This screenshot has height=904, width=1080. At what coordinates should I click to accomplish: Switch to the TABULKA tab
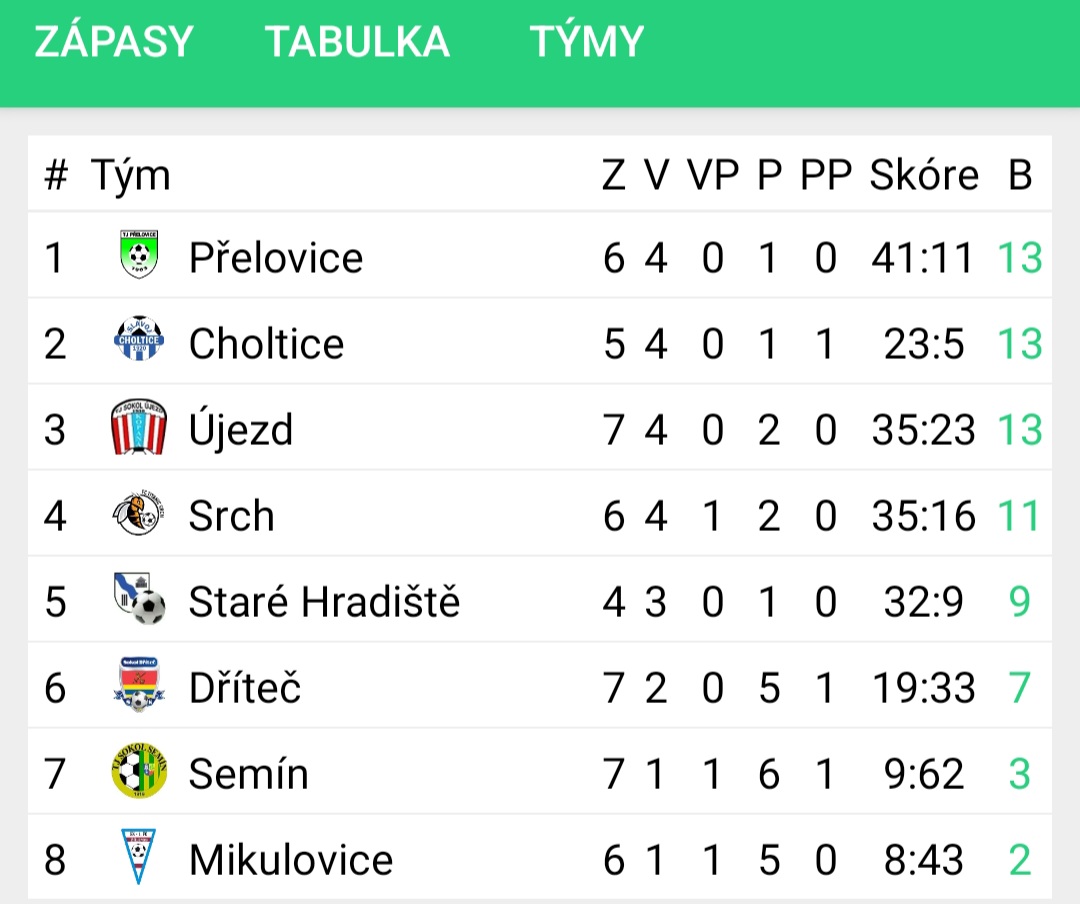357,41
